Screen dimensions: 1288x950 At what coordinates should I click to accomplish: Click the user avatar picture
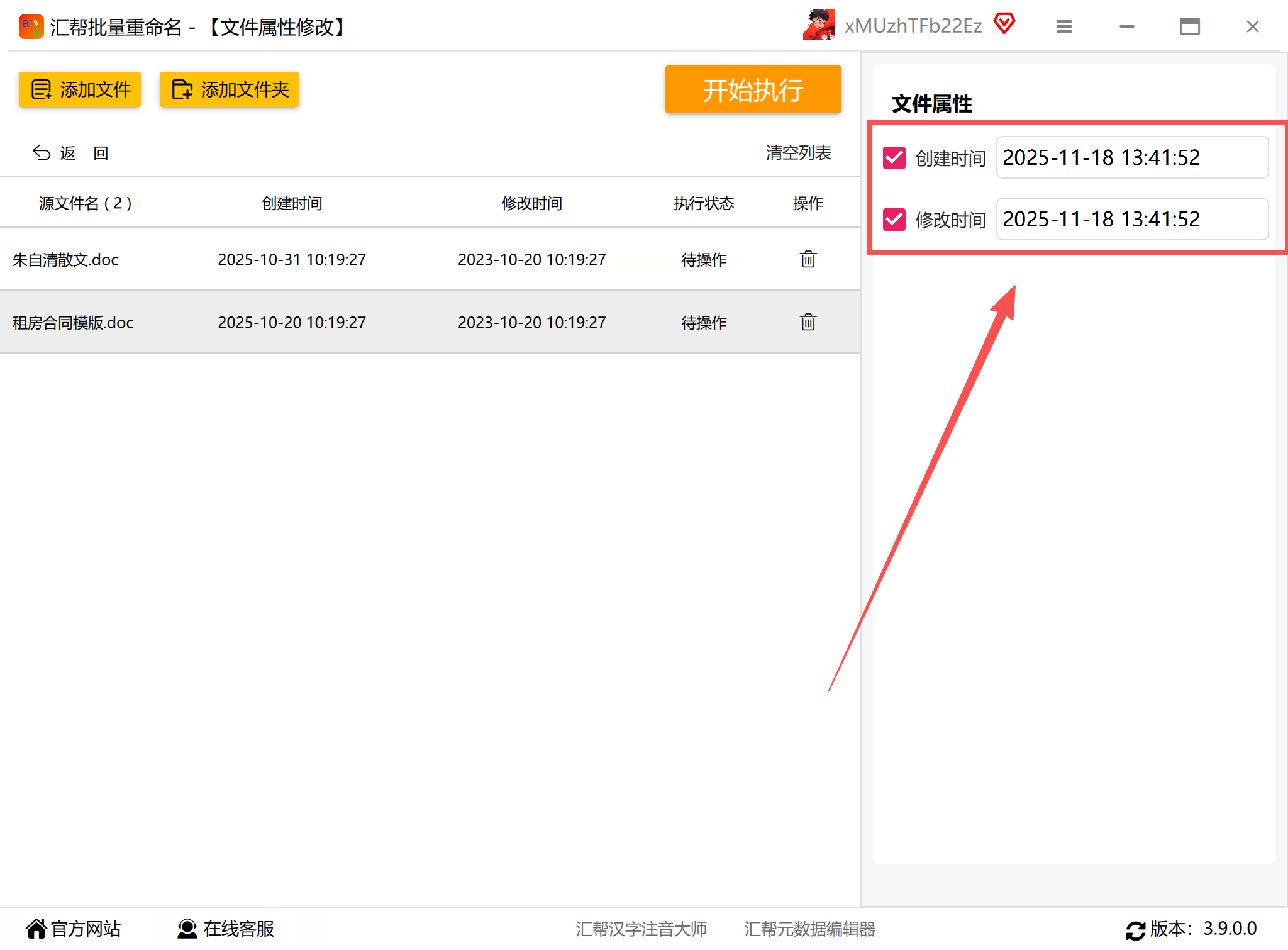click(818, 25)
